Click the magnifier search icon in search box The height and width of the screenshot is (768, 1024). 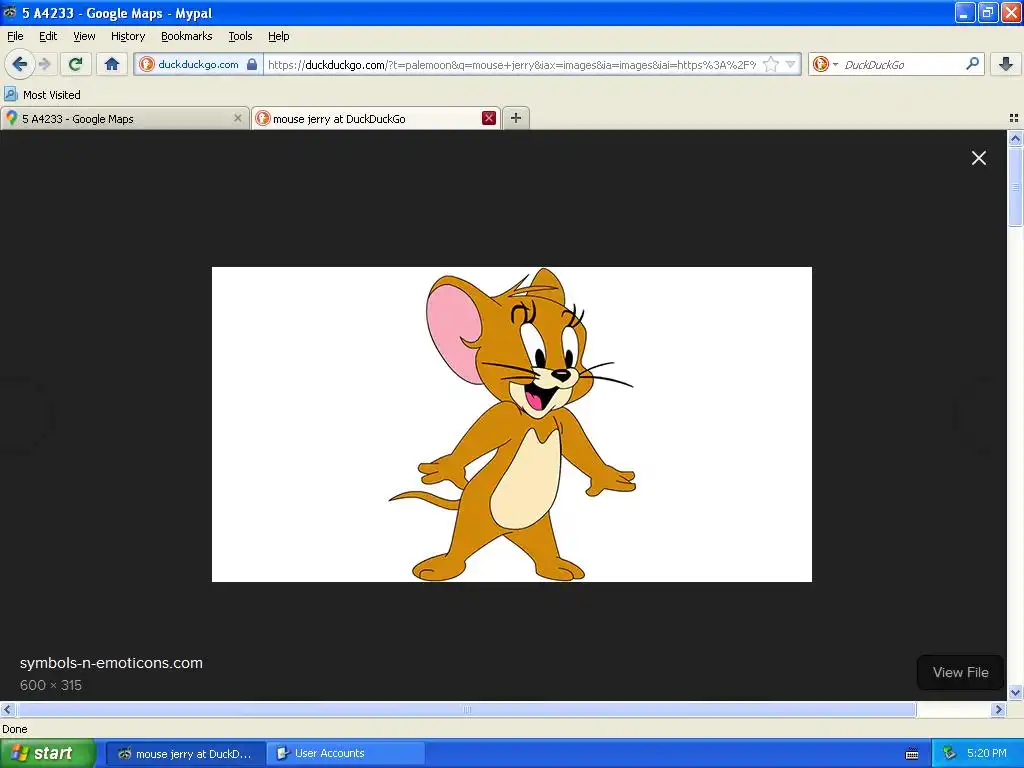pos(972,64)
